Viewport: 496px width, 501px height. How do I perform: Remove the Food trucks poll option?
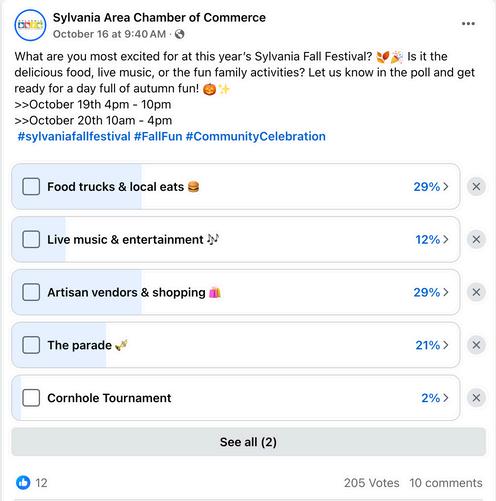pyautogui.click(x=476, y=186)
